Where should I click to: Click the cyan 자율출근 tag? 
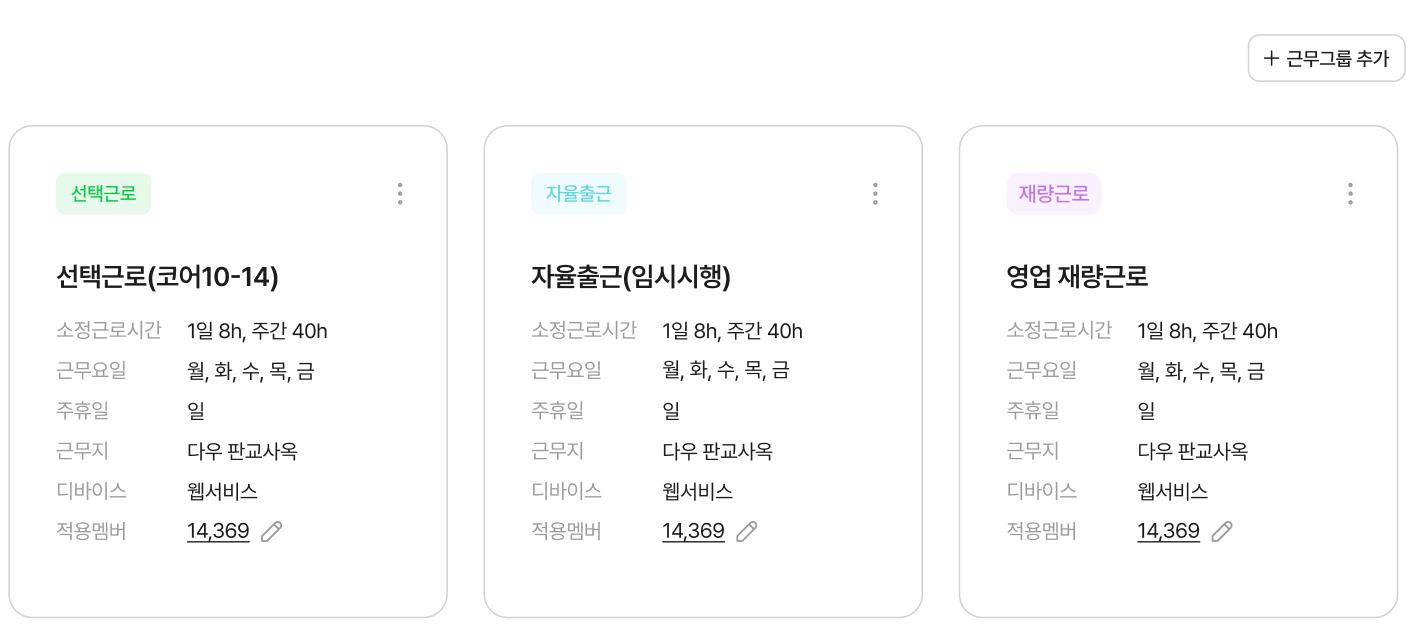click(x=579, y=194)
